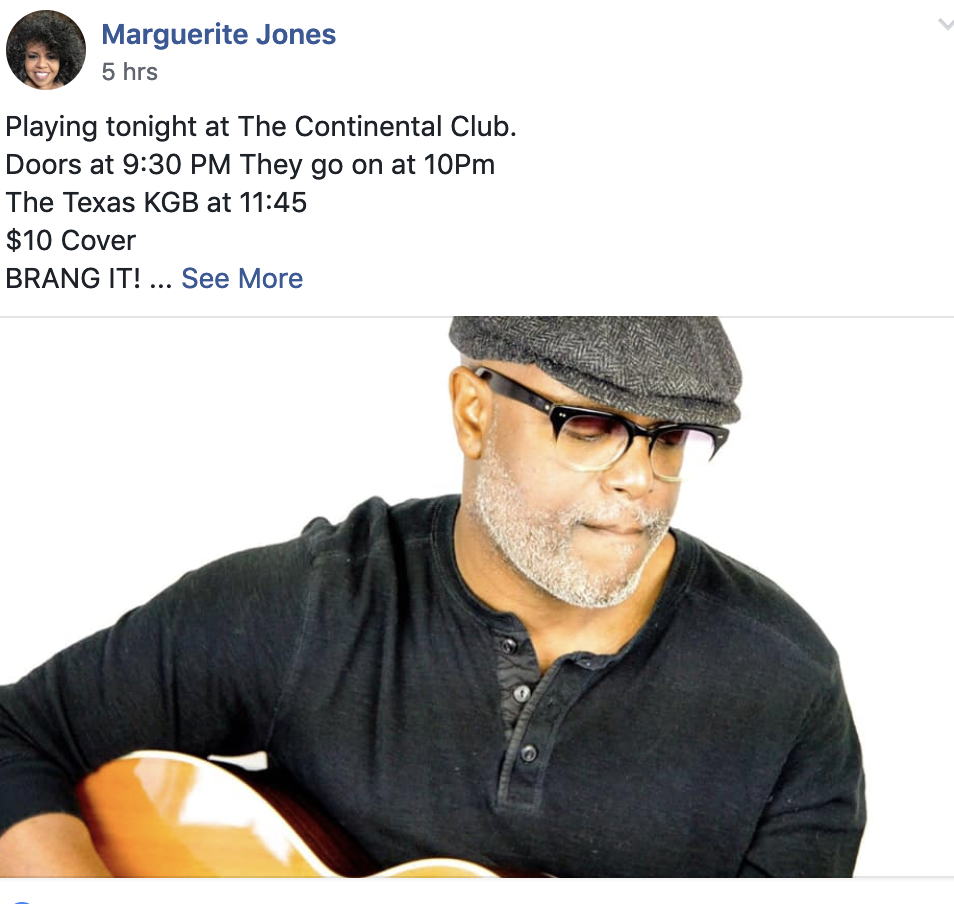
Task: Click the partial blue reaction icon below the photo
Action: [22, 902]
